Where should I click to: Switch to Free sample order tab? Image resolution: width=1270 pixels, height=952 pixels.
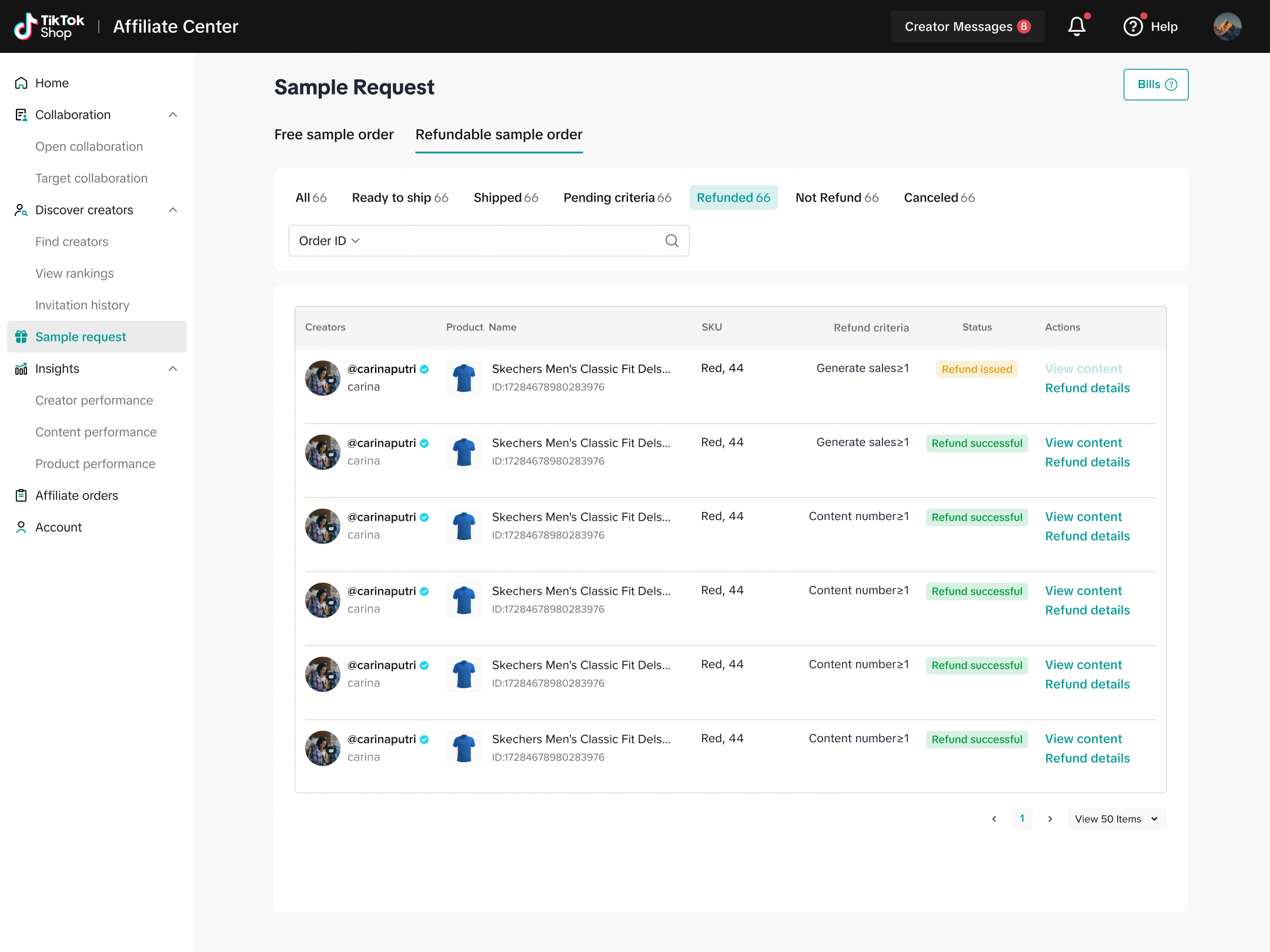[x=334, y=135]
